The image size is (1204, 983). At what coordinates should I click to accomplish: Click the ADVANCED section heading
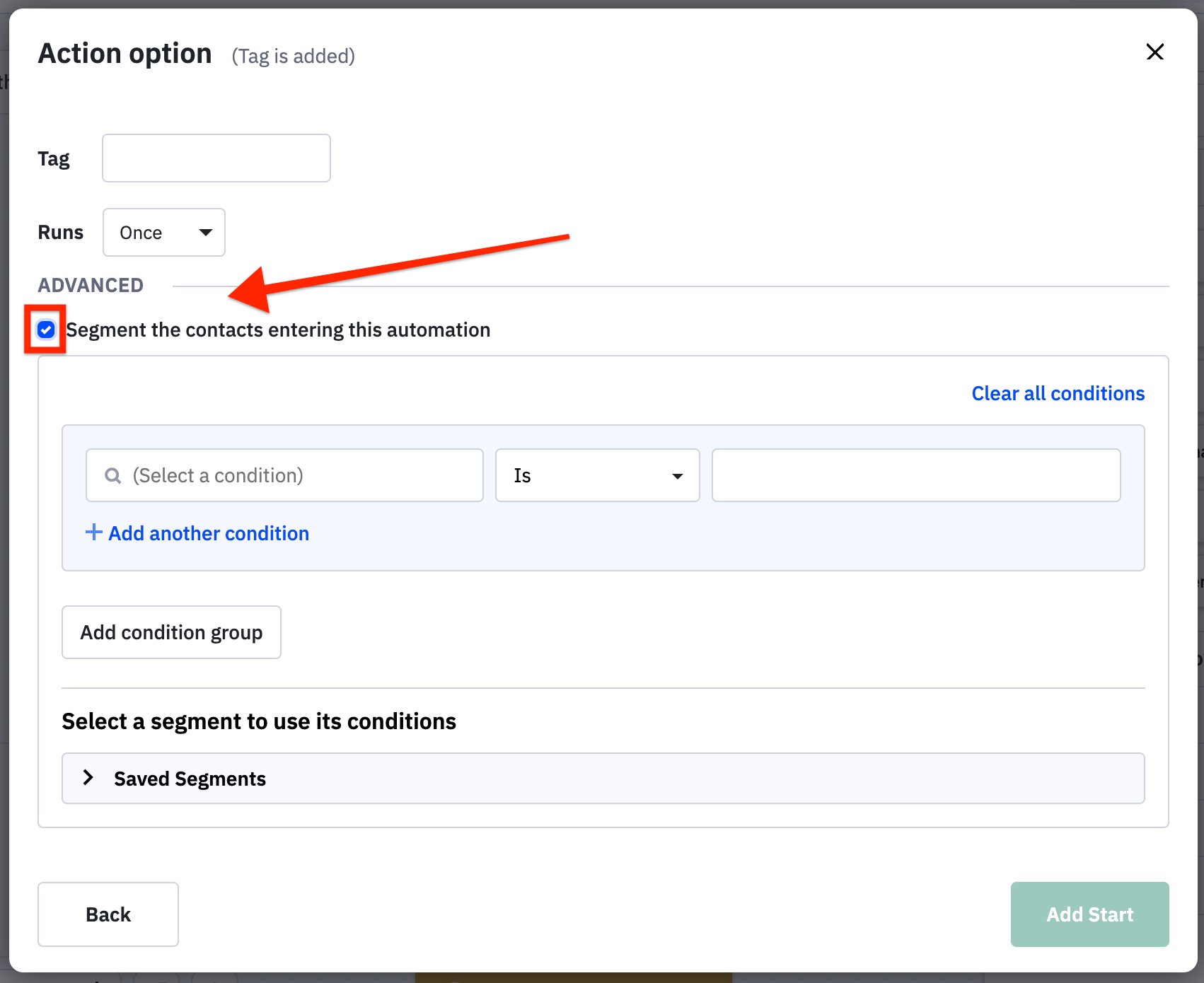[91, 285]
